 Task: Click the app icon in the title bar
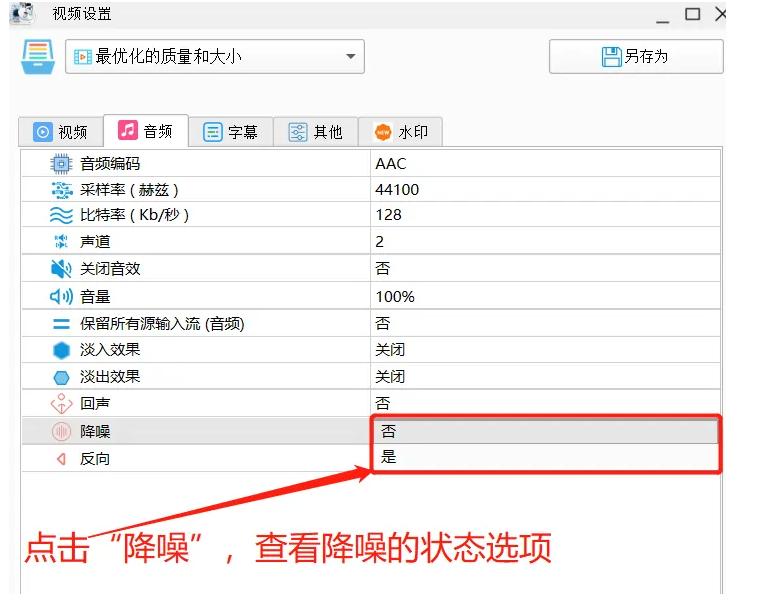point(22,13)
